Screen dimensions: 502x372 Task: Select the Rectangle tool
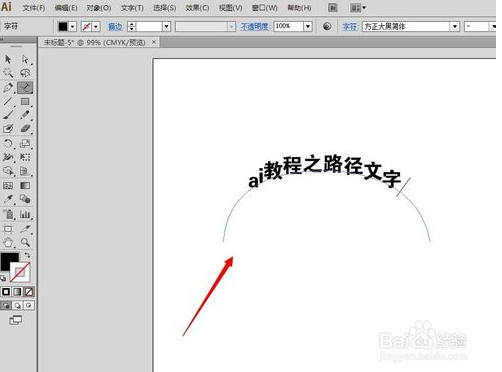tap(25, 101)
